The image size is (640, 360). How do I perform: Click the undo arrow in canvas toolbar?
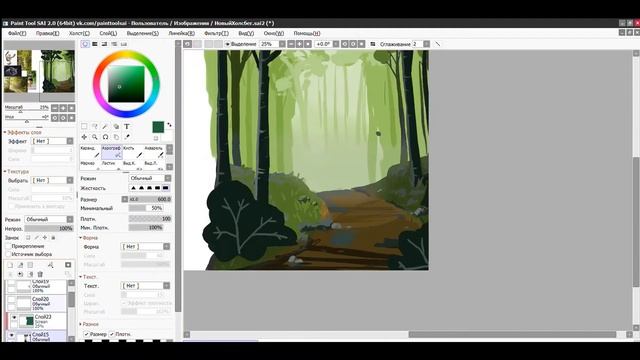click(187, 44)
